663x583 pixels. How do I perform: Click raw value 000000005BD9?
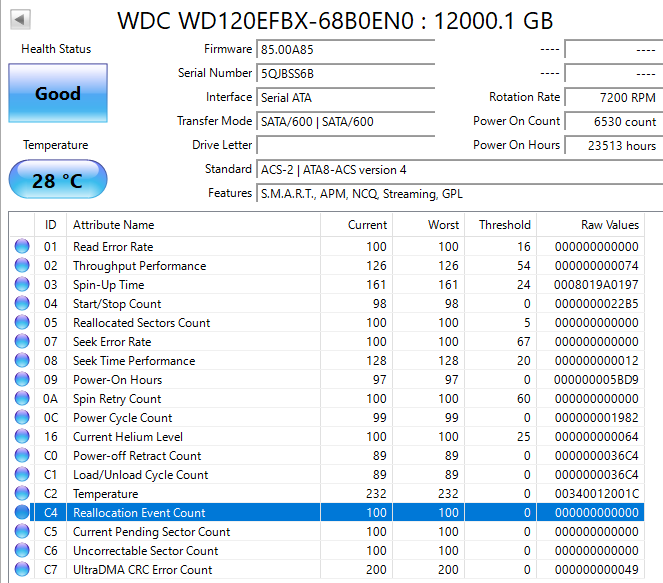click(x=596, y=380)
